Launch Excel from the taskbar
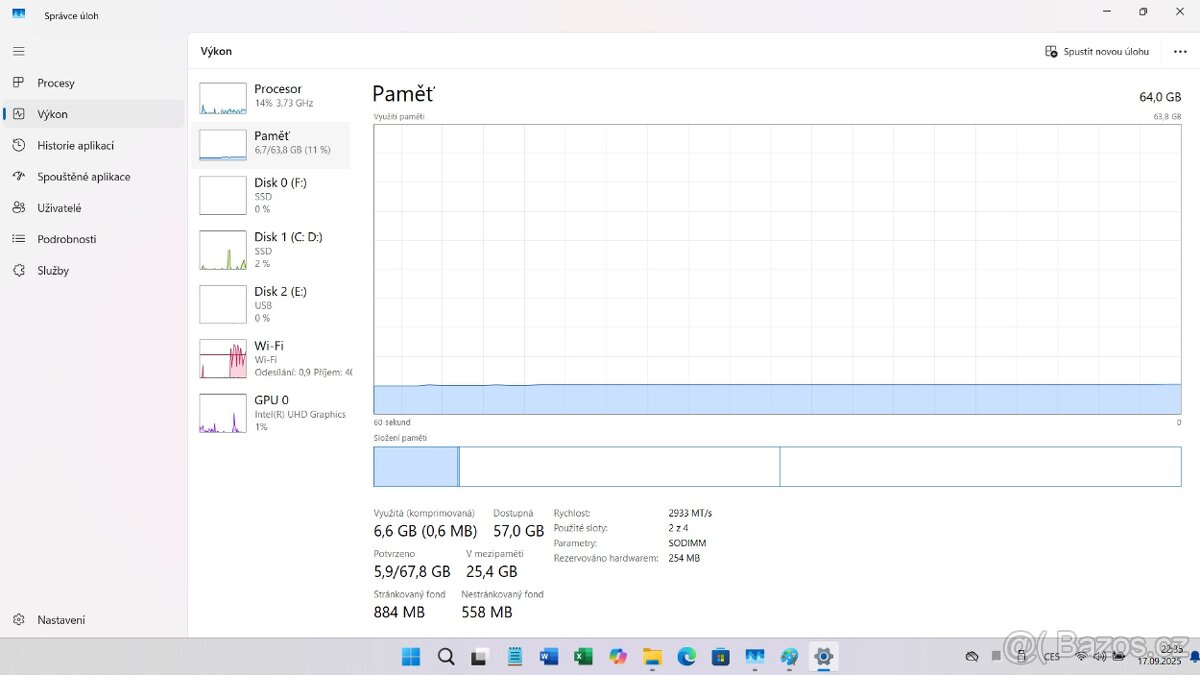 [584, 657]
